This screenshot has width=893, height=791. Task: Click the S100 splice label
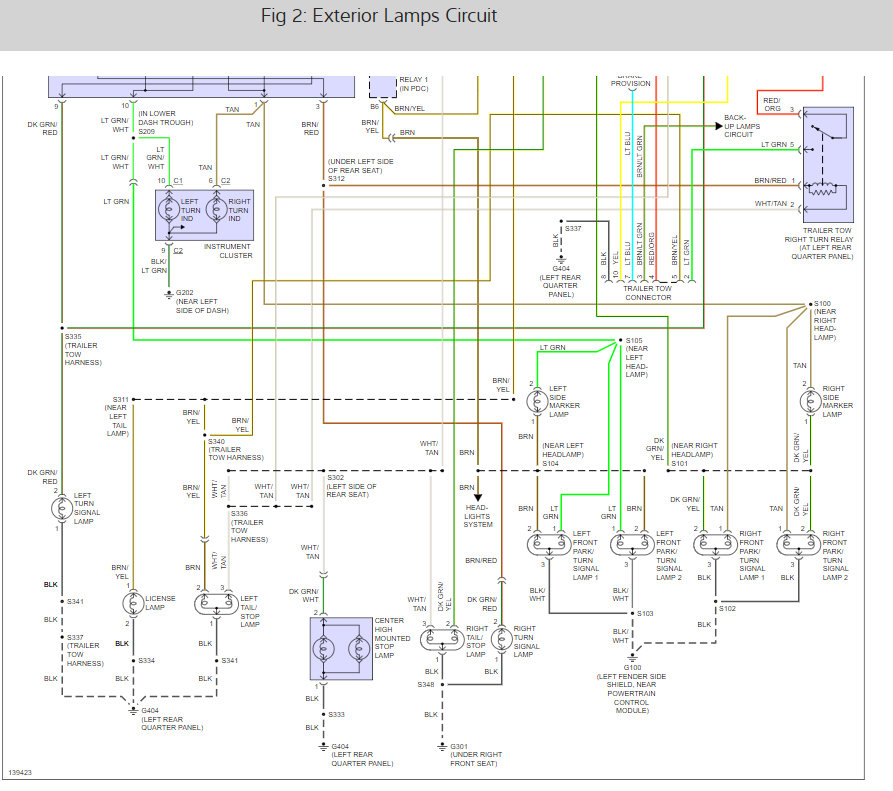822,304
